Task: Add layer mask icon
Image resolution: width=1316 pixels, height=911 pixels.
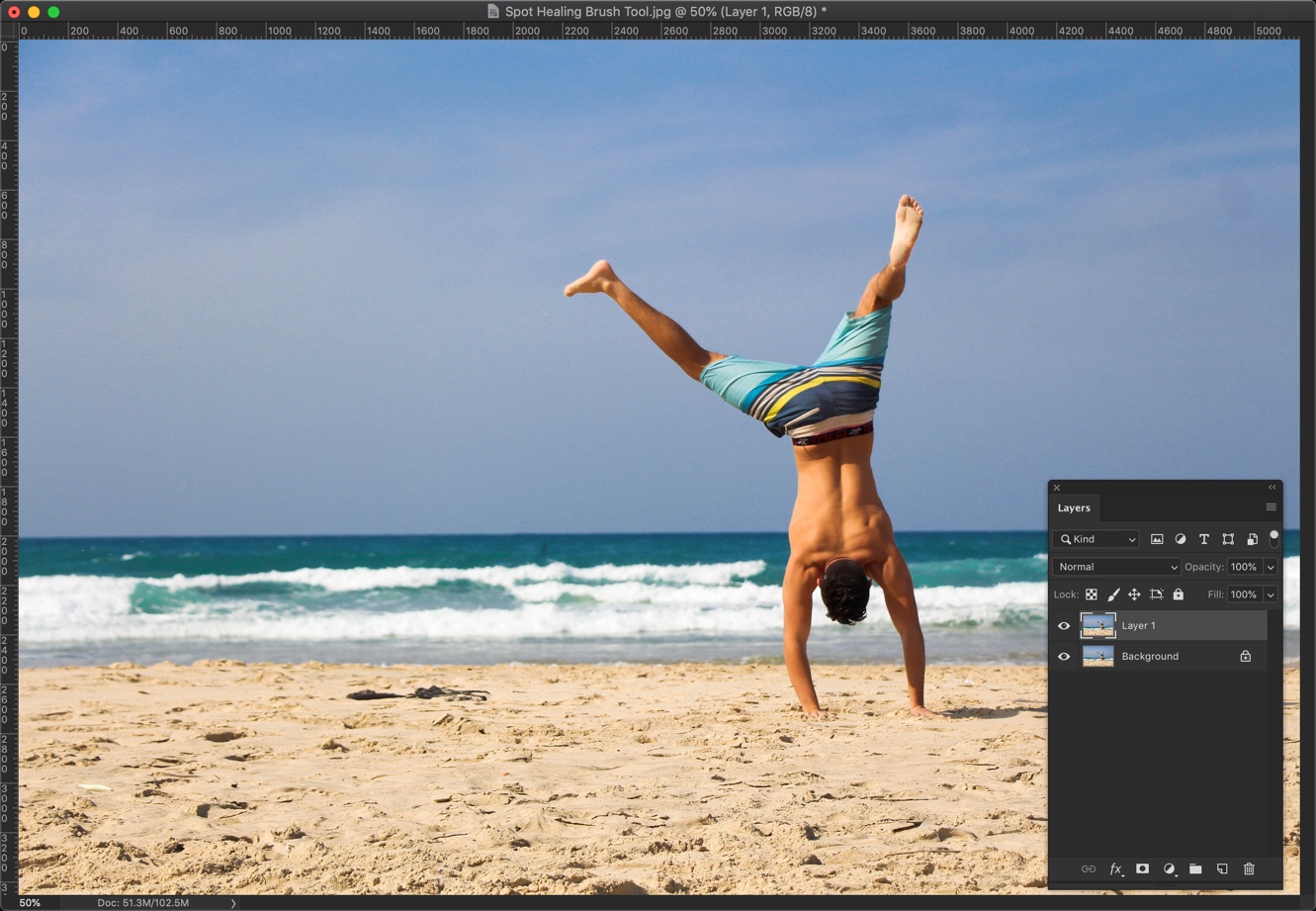Action: coord(1142,868)
